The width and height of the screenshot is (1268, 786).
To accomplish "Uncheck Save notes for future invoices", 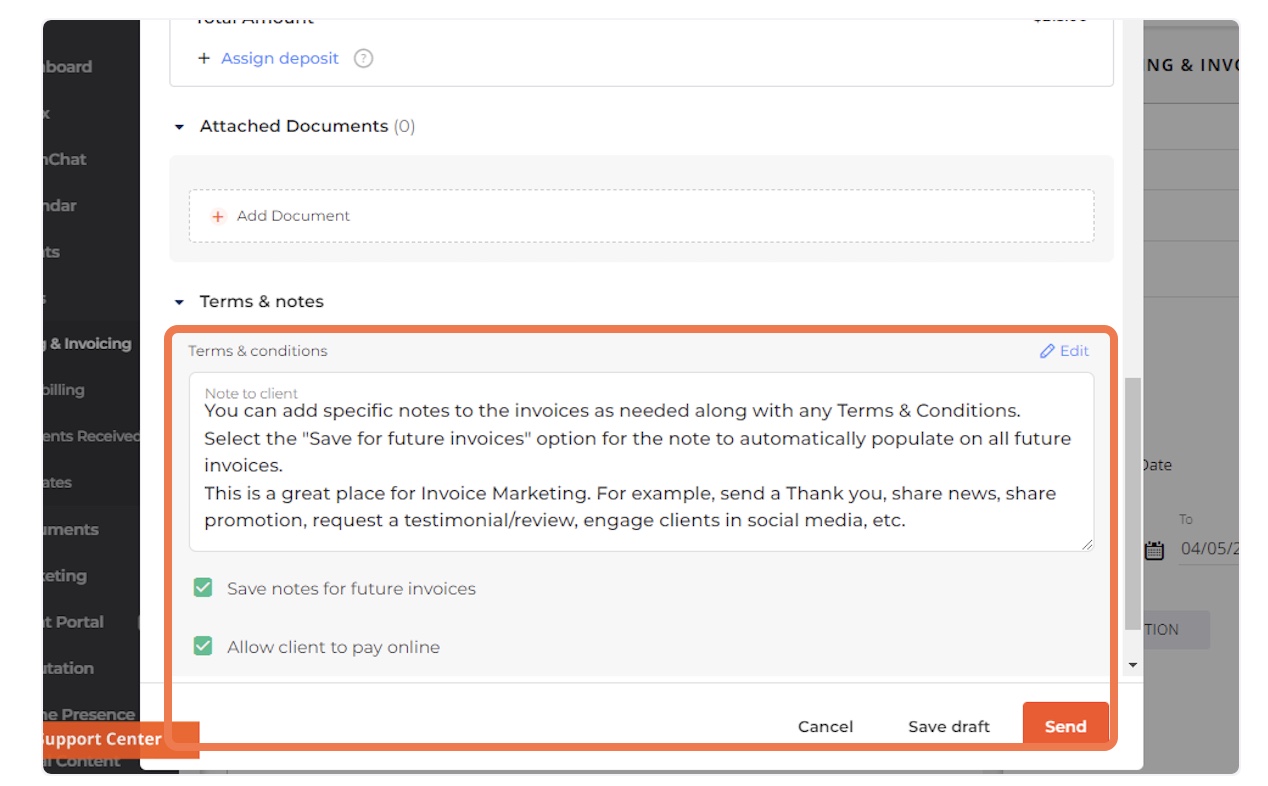I will [x=203, y=588].
